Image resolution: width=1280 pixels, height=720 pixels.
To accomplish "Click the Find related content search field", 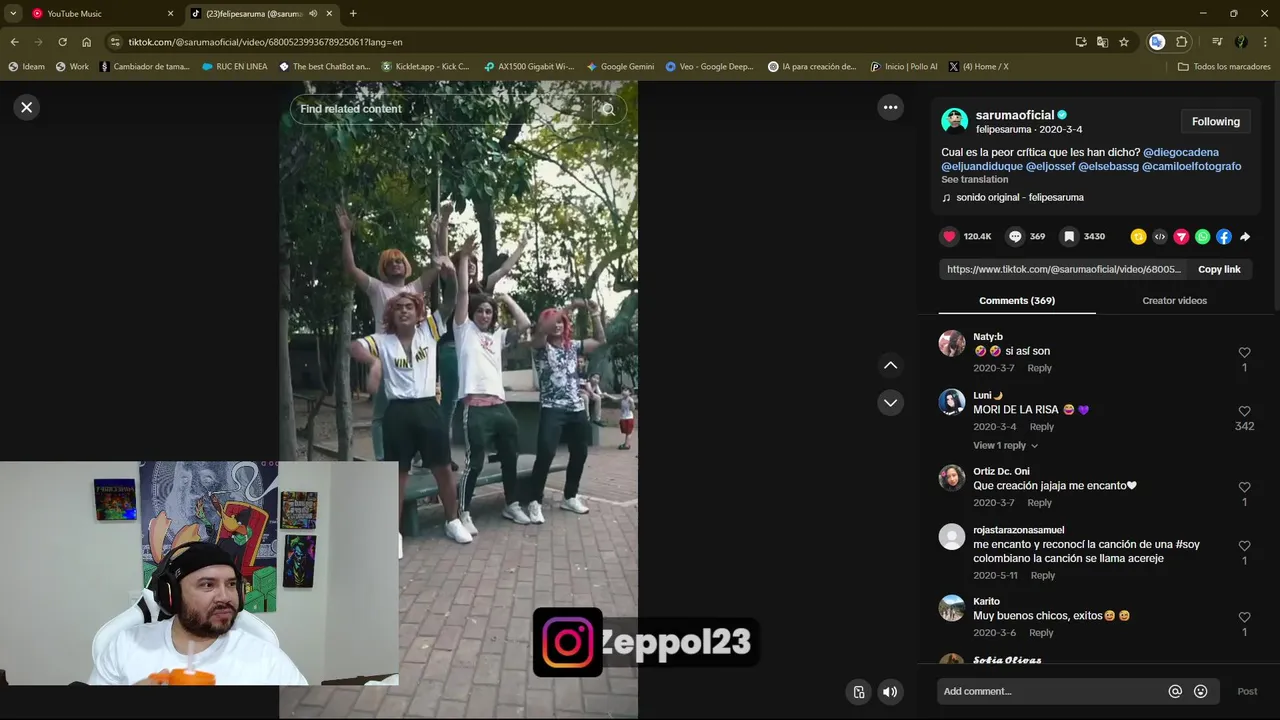I will 440,109.
